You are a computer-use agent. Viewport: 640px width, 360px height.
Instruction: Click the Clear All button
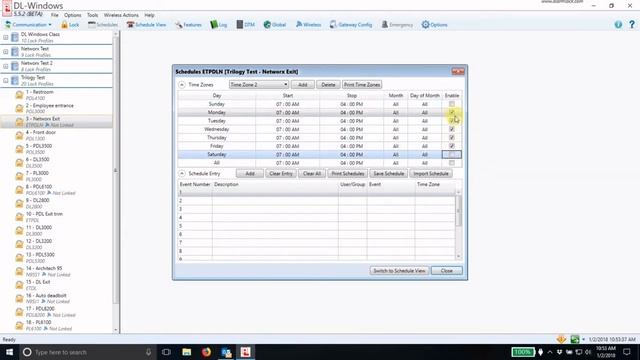click(312, 173)
